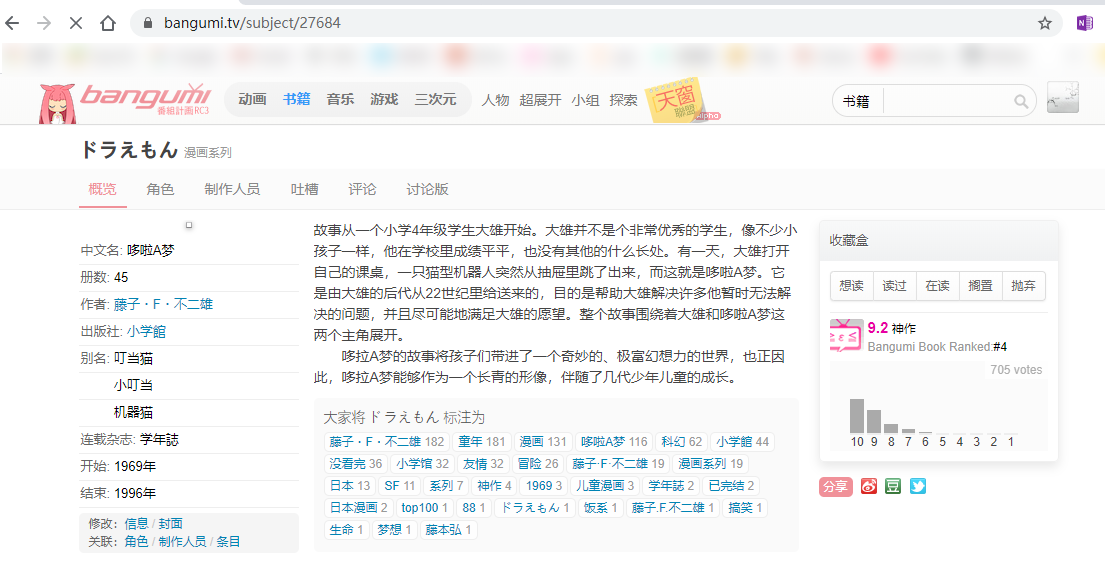Viewport: 1105px width, 566px height.
Task: Click the ドラえもん title link
Action: tap(129, 149)
